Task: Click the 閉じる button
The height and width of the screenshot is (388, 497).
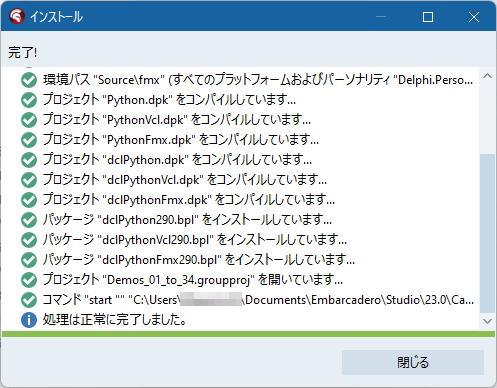Action: [x=413, y=362]
